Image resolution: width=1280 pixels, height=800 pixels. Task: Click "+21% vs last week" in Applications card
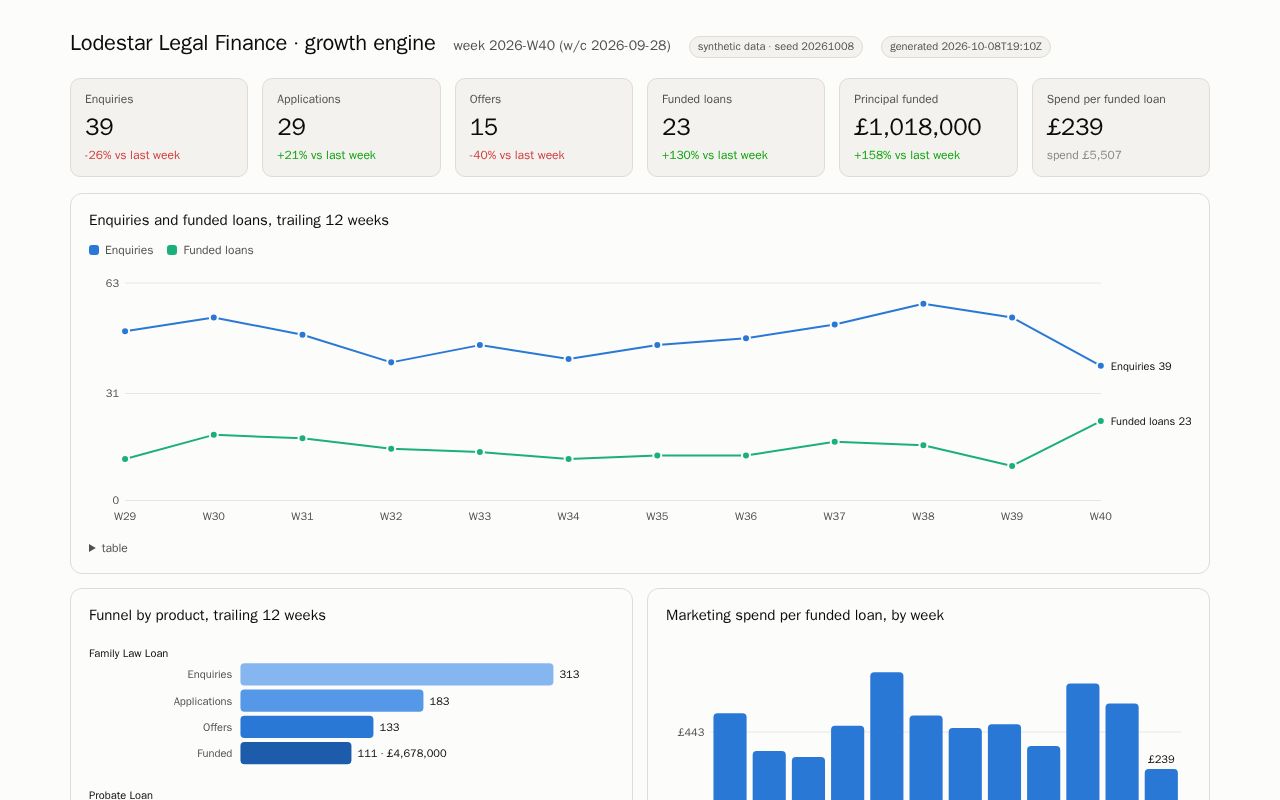[326, 155]
